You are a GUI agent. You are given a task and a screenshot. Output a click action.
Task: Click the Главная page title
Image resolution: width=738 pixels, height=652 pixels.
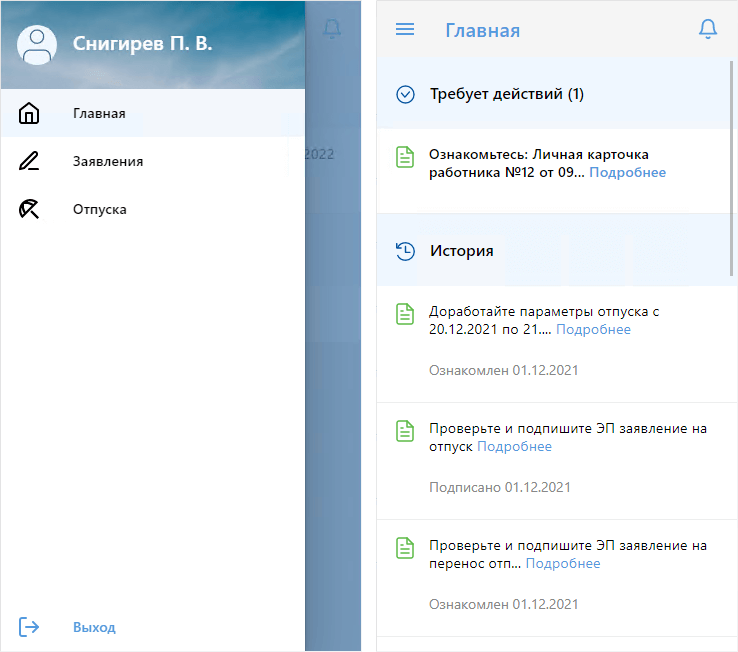click(482, 31)
